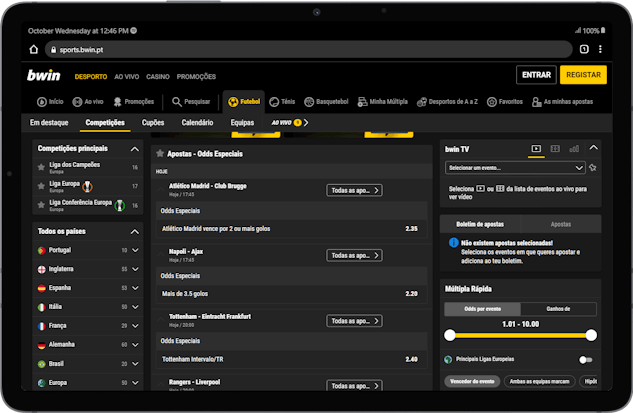Click the pin icon next to event selector

pyautogui.click(x=593, y=168)
